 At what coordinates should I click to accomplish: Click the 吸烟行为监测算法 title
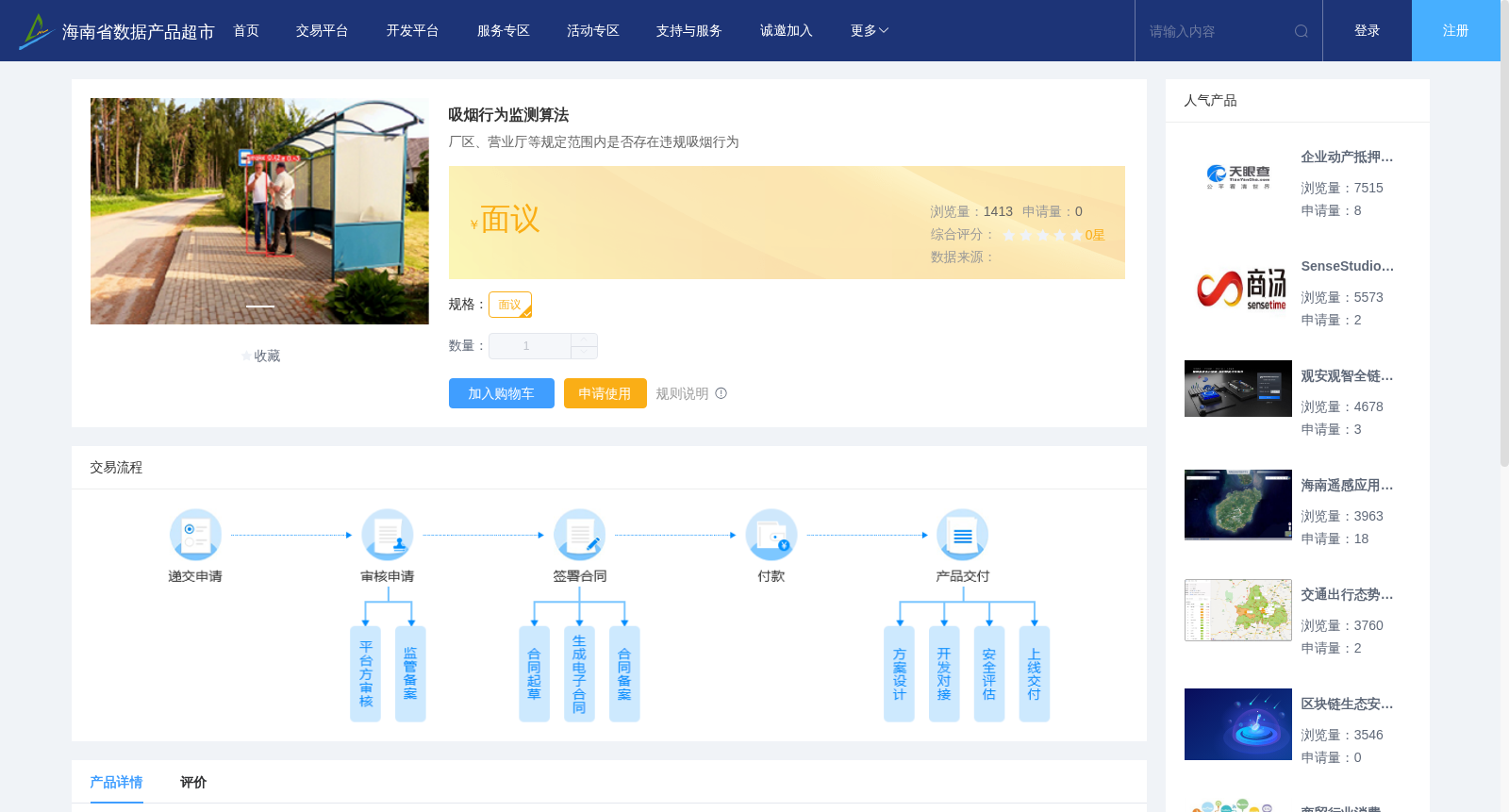tap(508, 115)
